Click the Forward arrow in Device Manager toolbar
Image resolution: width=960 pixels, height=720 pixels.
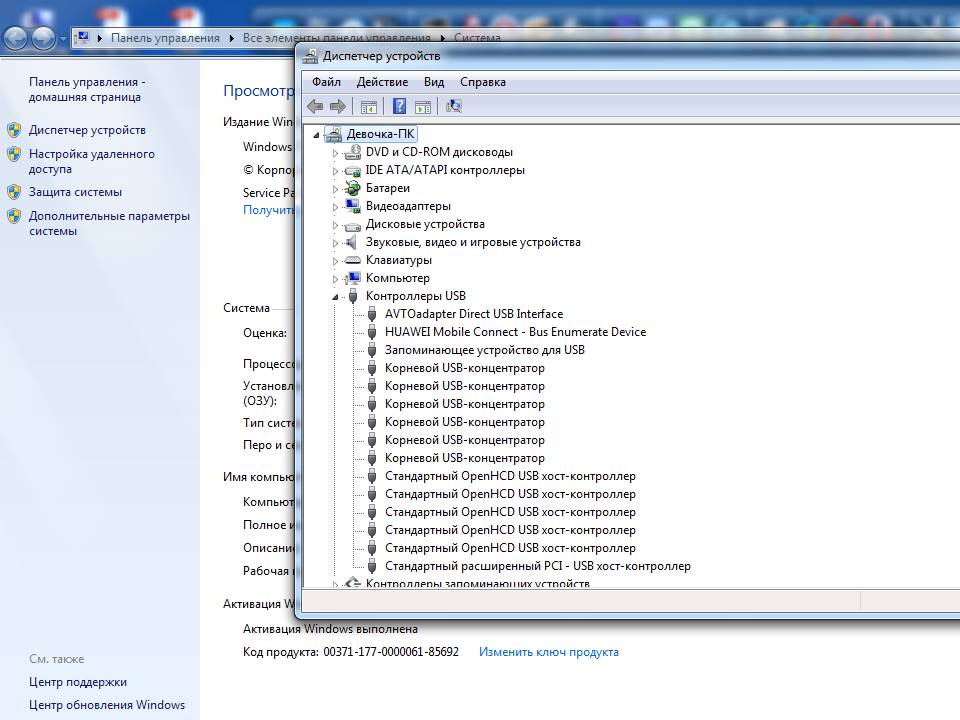pyautogui.click(x=338, y=106)
